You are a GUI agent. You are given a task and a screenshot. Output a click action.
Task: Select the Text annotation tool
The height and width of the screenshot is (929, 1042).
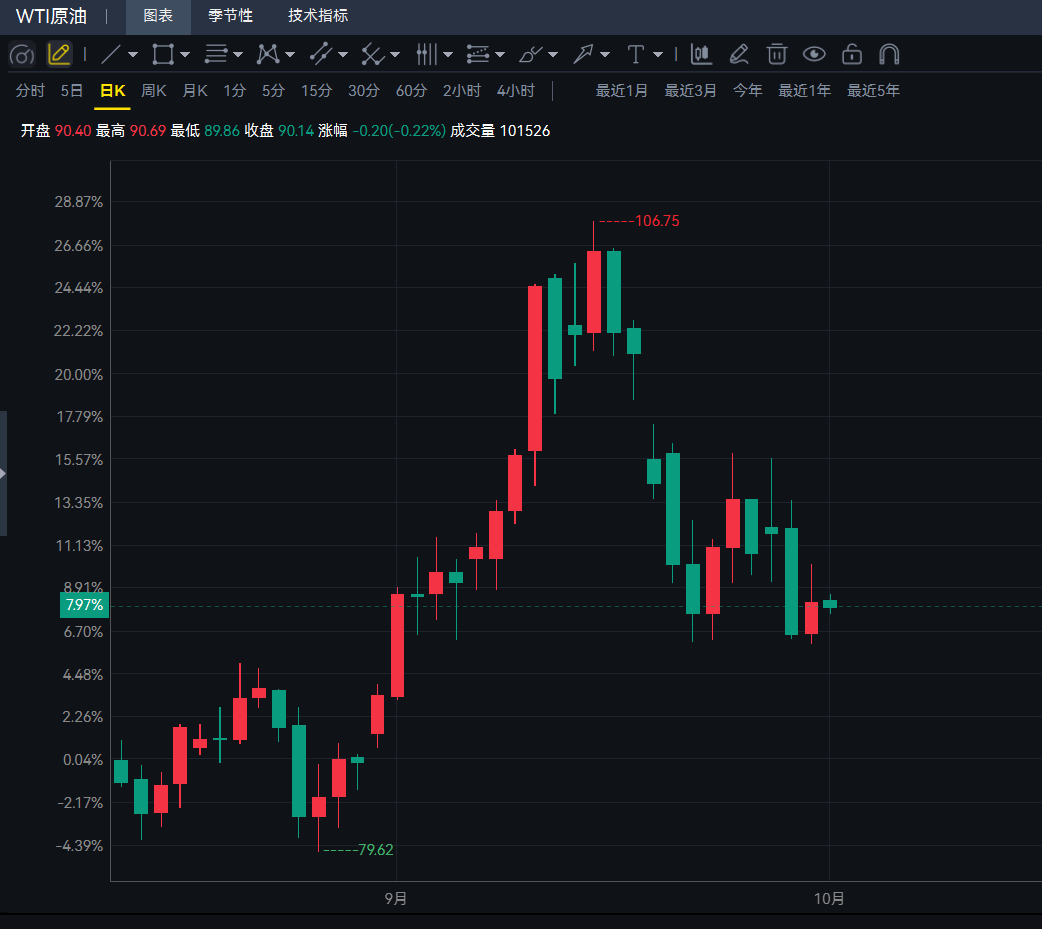(x=635, y=54)
